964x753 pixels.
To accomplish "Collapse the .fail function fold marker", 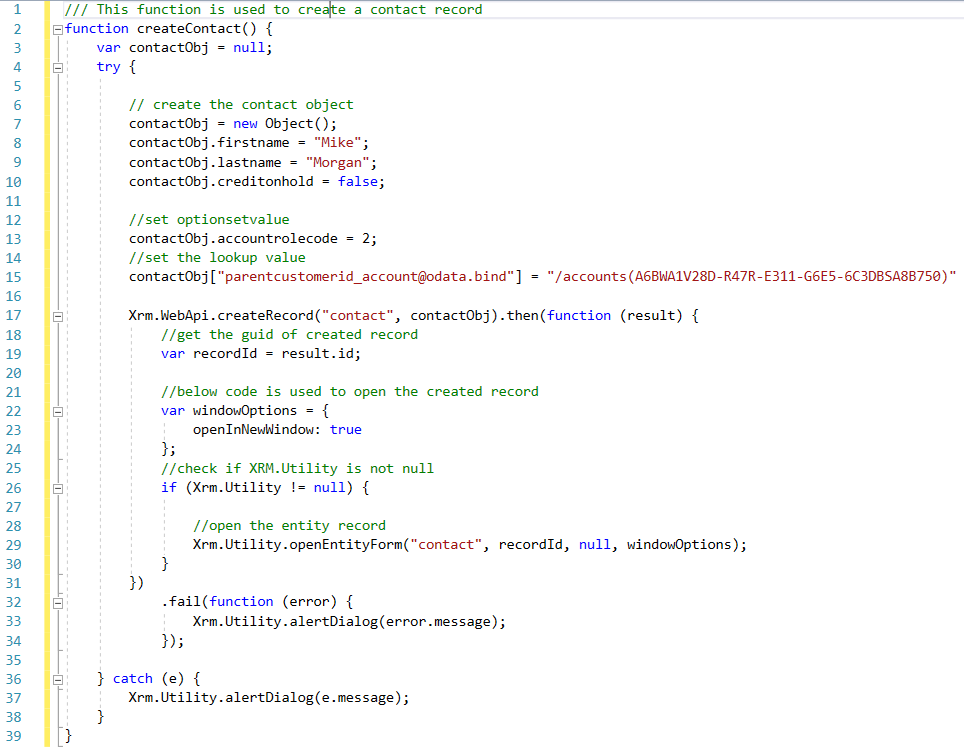I will (x=57, y=602).
